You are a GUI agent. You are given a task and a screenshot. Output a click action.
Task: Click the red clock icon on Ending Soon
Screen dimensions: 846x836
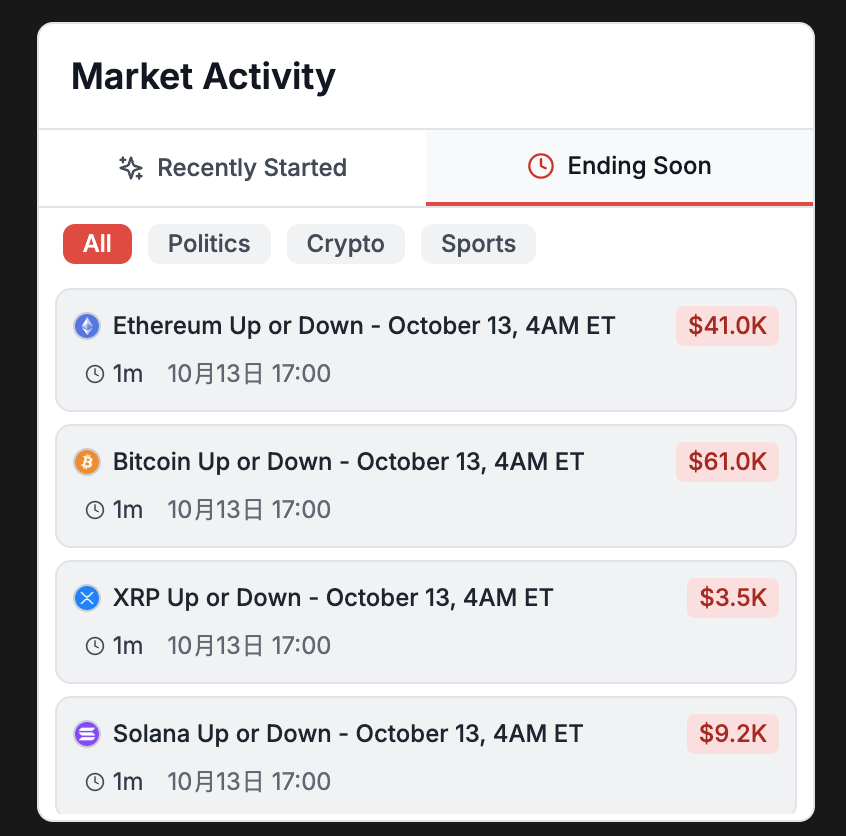540,166
